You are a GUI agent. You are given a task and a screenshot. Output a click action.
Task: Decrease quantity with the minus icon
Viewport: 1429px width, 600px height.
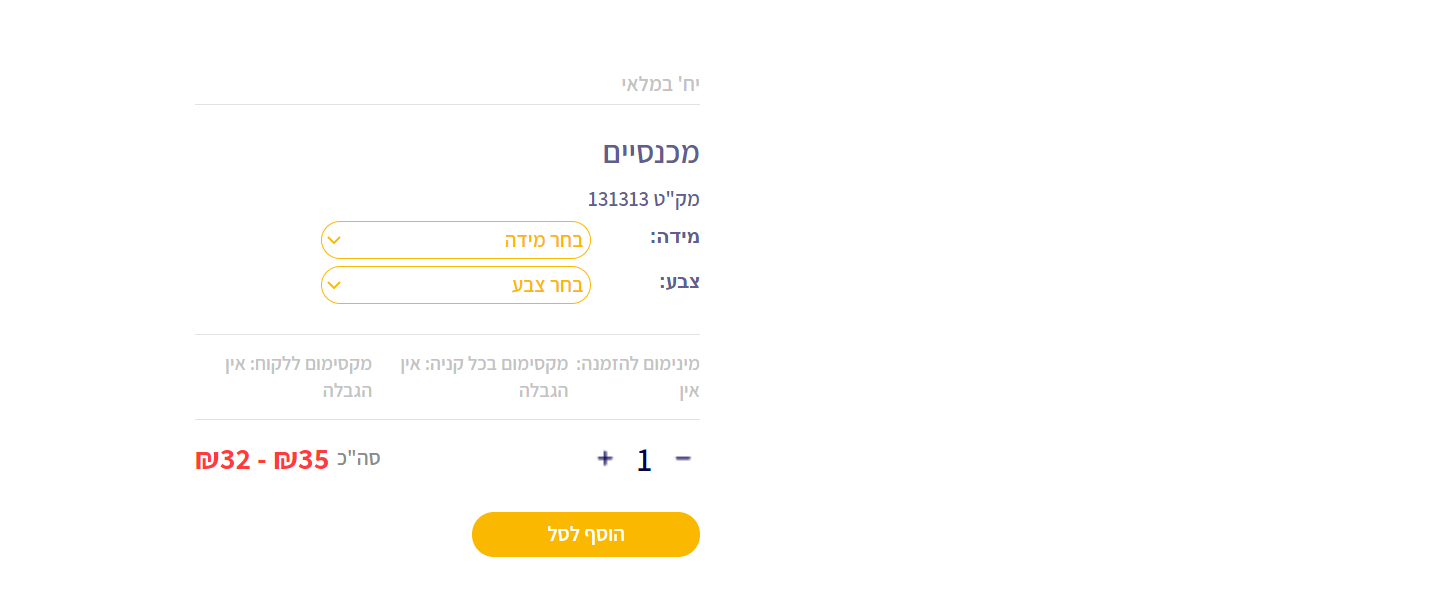tap(683, 458)
